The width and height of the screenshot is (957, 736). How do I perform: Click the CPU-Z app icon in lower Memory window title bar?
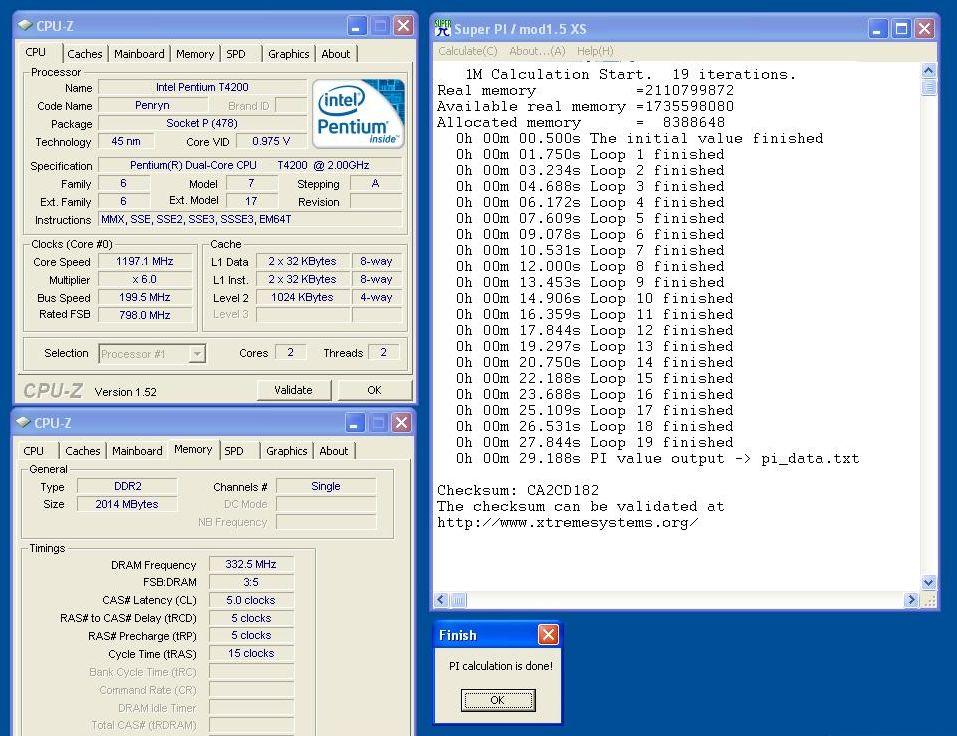tap(23, 422)
